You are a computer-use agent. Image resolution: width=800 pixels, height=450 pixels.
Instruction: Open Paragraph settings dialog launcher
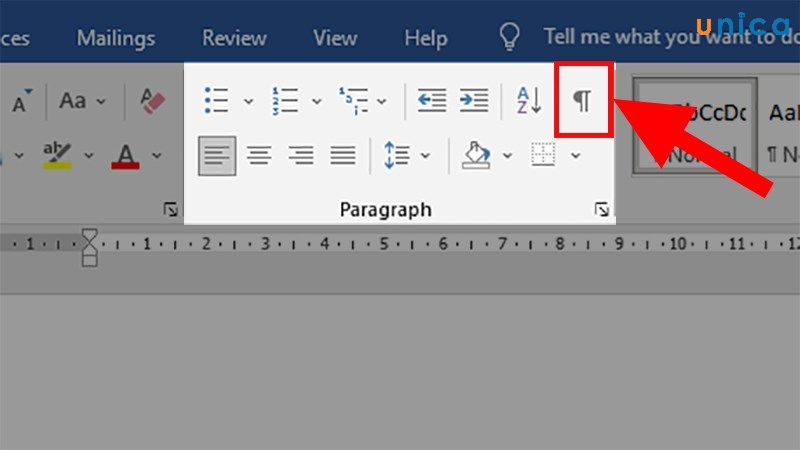tap(601, 209)
